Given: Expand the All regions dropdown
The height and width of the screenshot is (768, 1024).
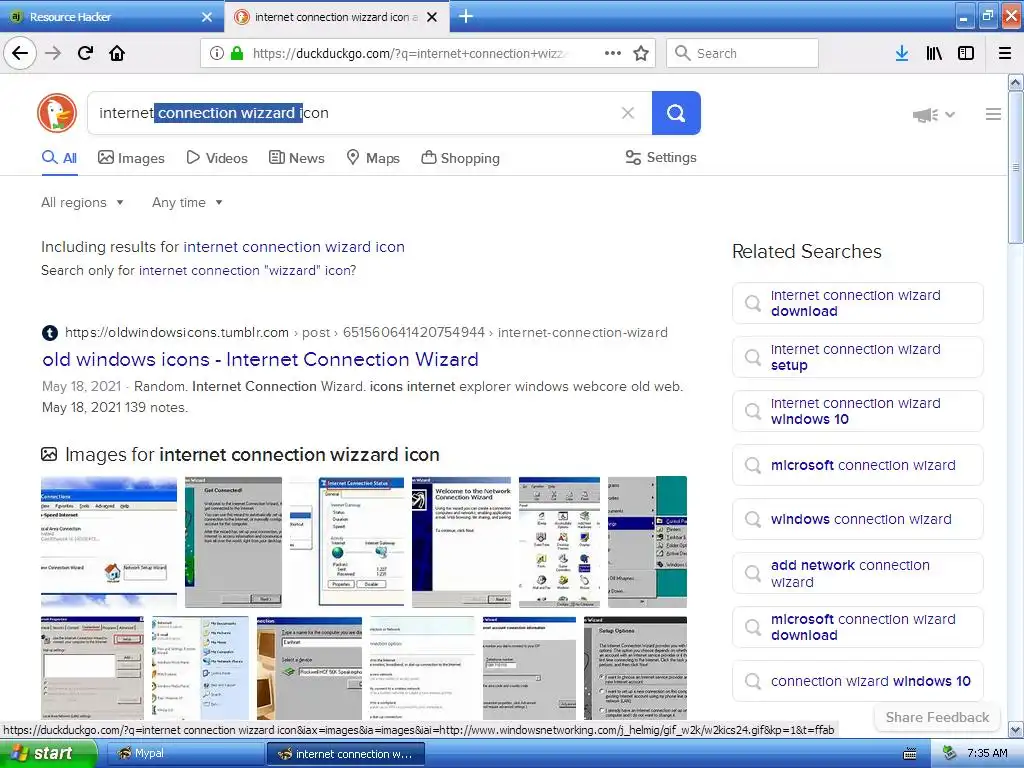Looking at the screenshot, I should click(x=82, y=202).
